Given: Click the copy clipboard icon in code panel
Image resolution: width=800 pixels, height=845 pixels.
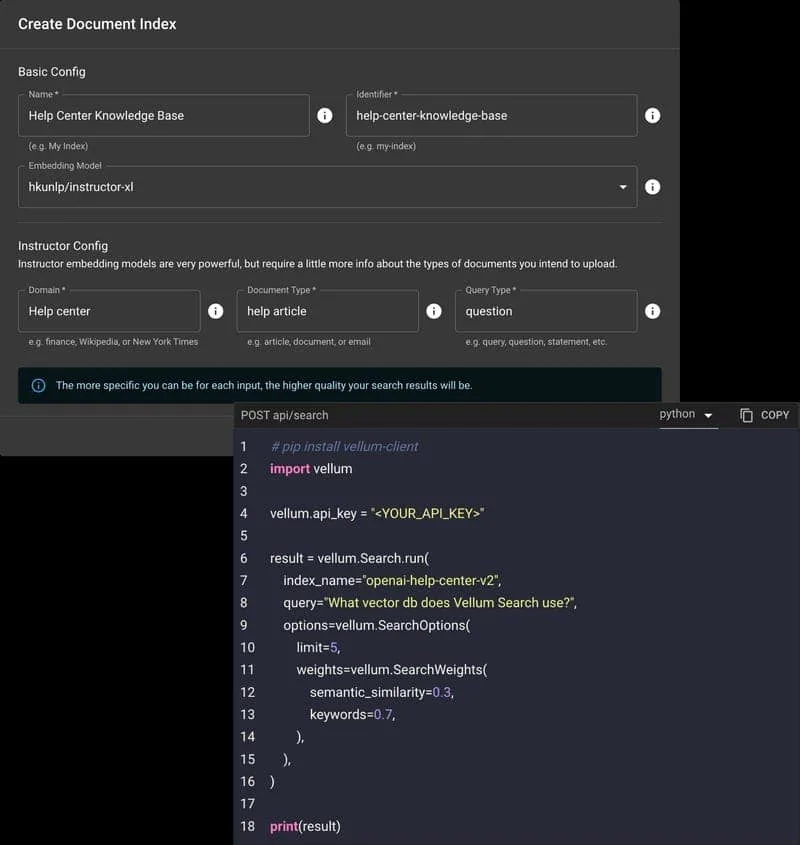Looking at the screenshot, I should coord(746,415).
